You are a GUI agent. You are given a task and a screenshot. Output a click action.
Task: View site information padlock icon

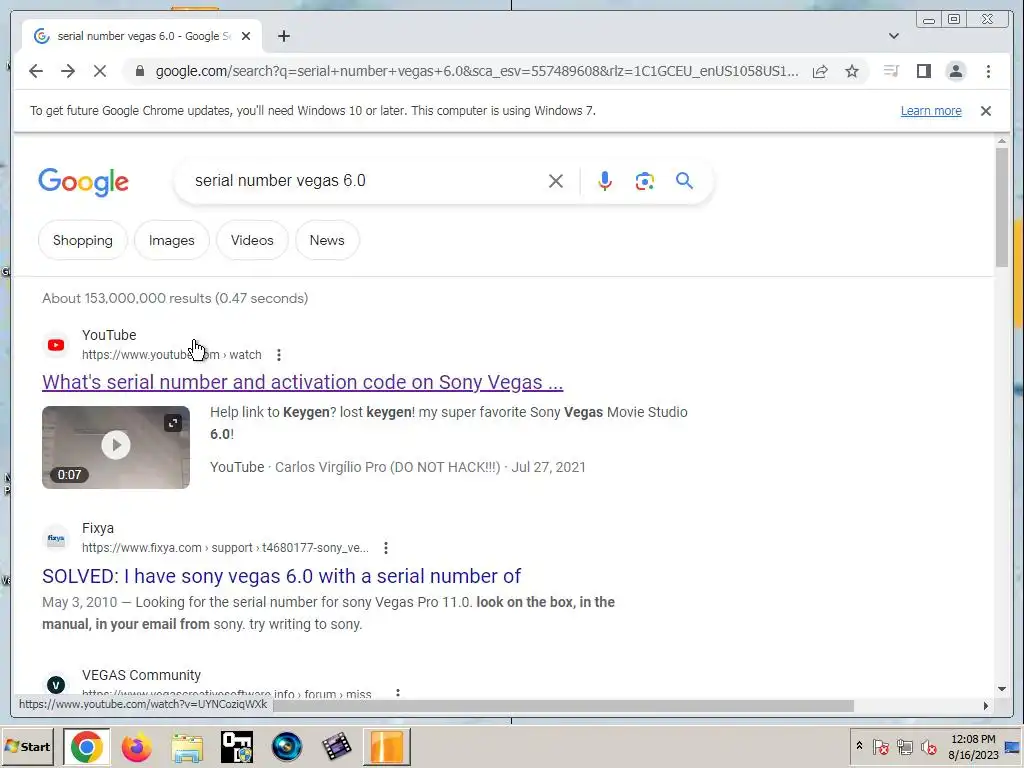[x=140, y=71]
